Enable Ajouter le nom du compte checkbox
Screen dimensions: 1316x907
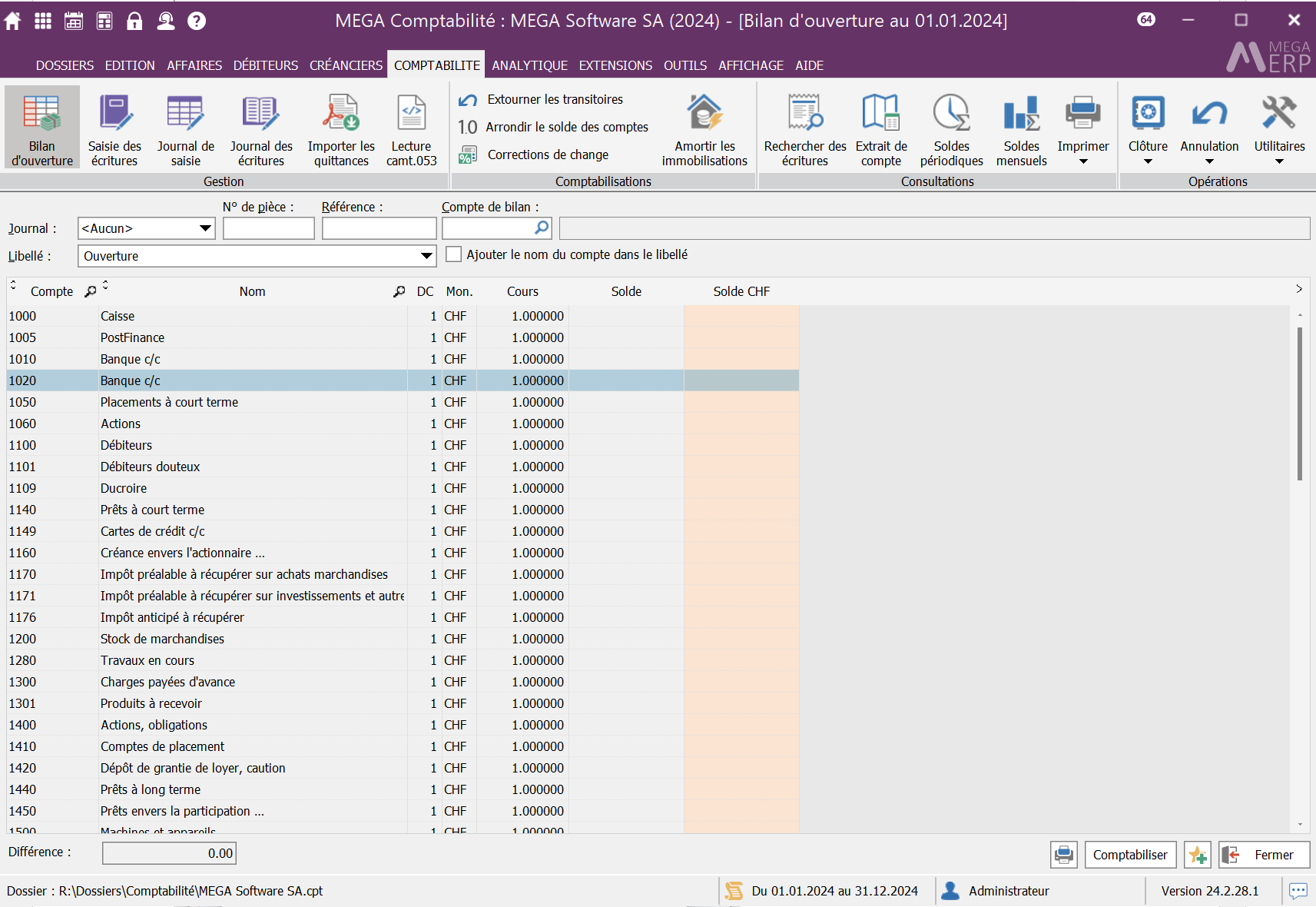(x=454, y=254)
